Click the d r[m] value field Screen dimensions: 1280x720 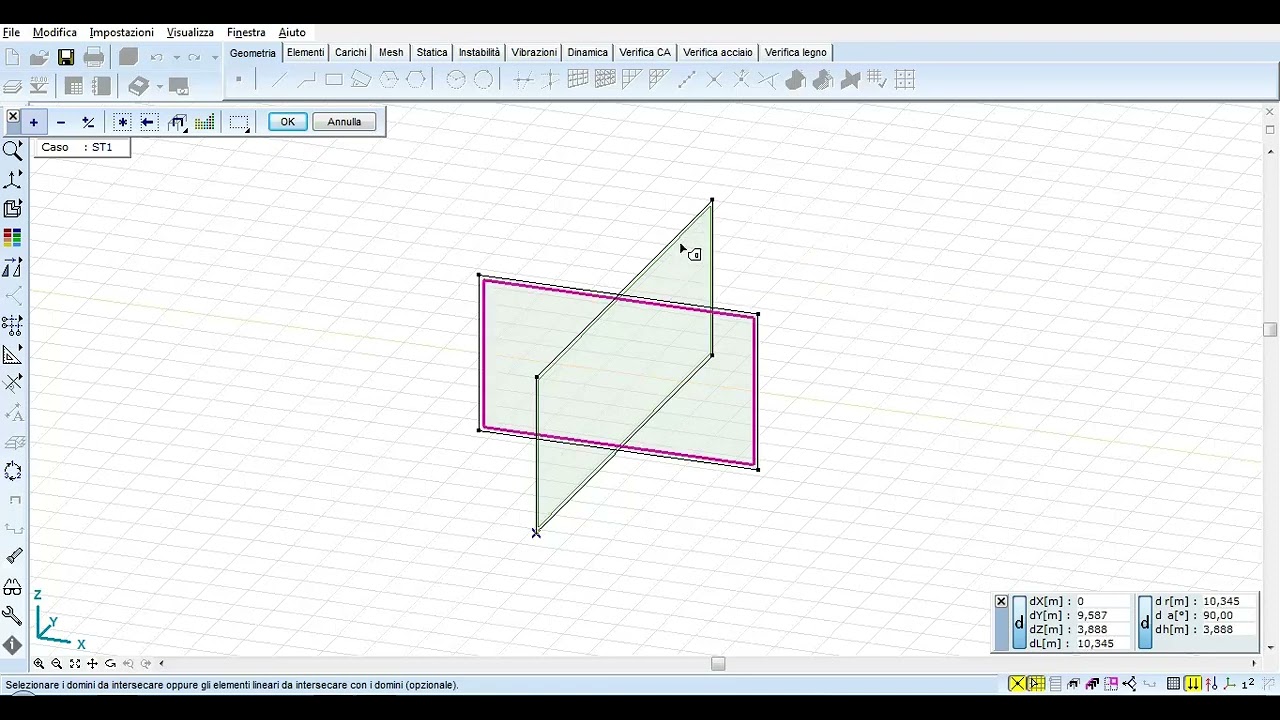1228,602
